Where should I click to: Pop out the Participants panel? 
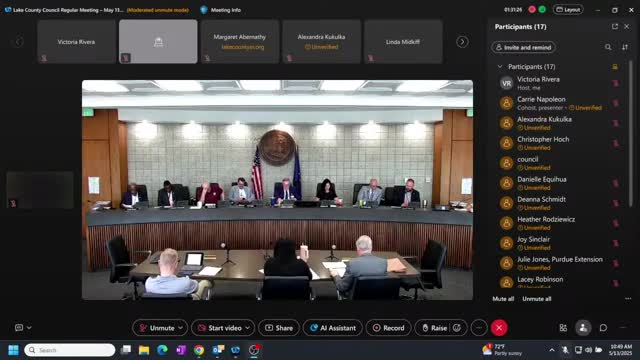tap(615, 27)
